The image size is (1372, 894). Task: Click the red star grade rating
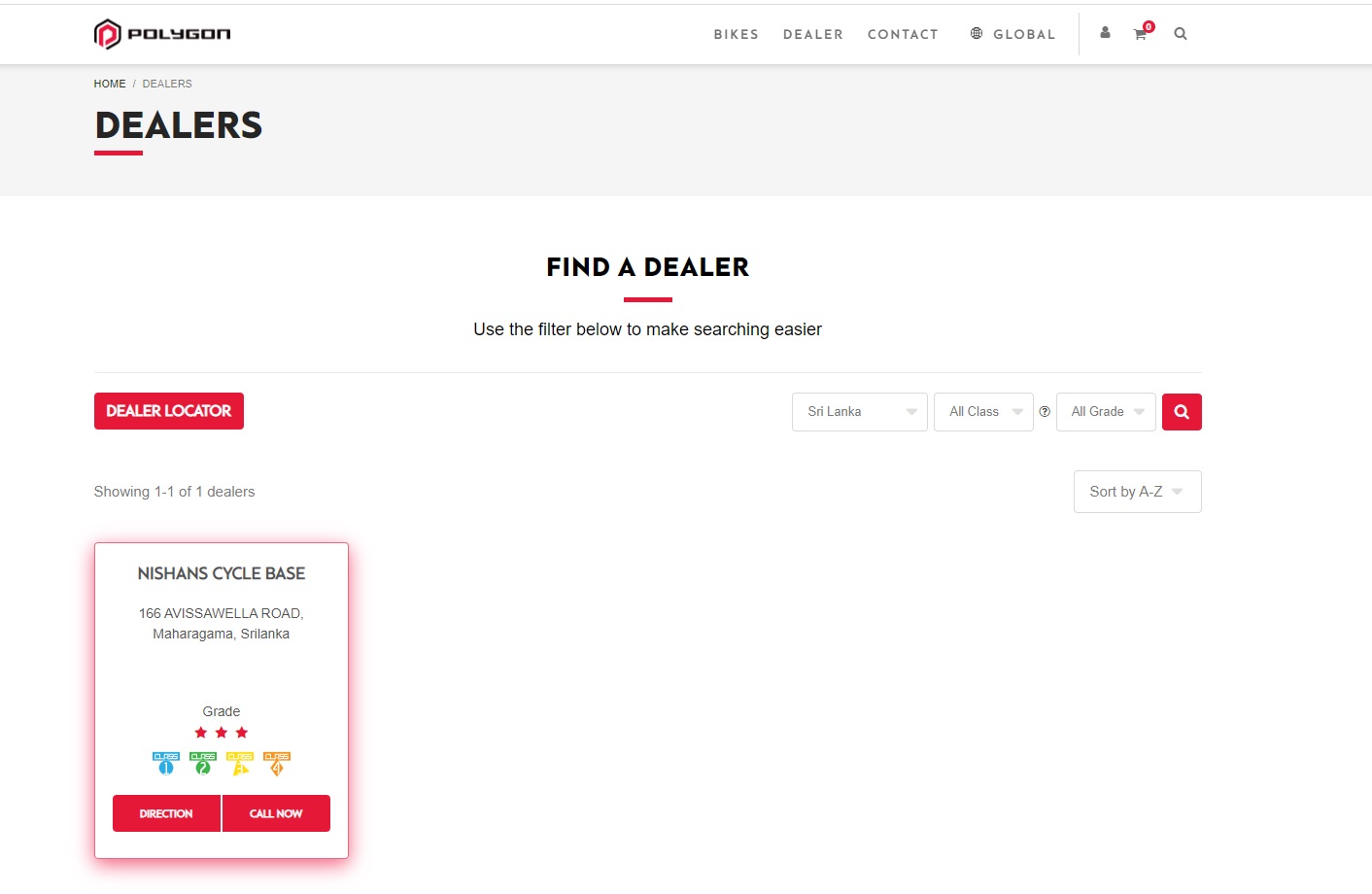222,733
